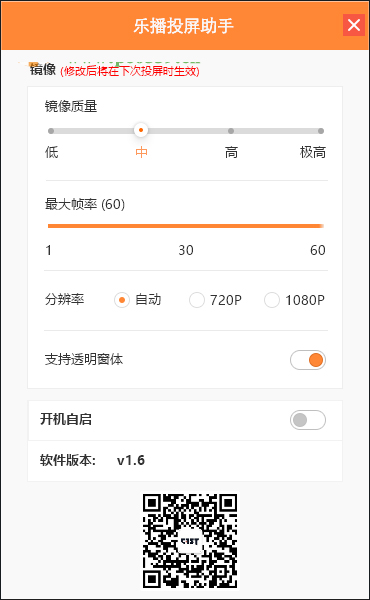The height and width of the screenshot is (600, 370).
Task: Click the frame rate label 30
Action: 186,250
